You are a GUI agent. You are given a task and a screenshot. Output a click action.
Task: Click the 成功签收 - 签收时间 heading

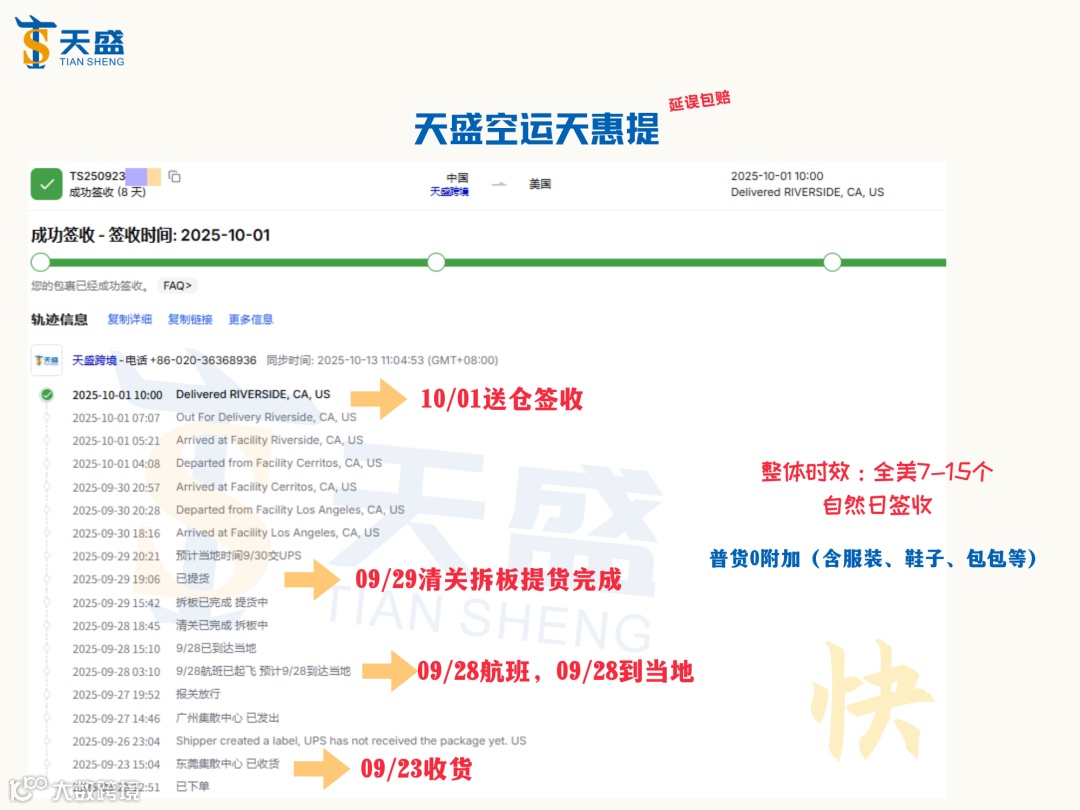(150, 236)
